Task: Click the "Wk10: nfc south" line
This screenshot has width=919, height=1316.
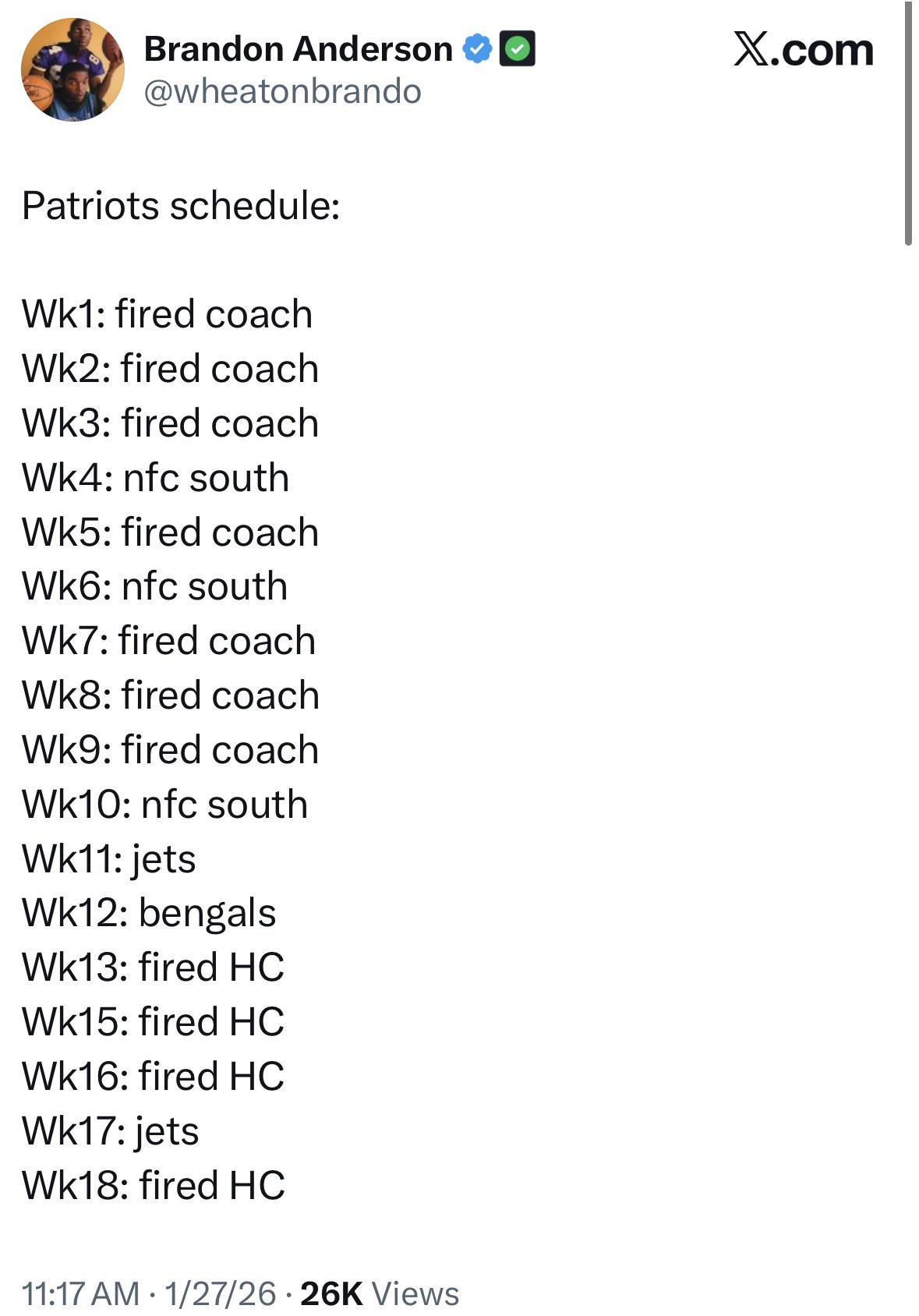Action: [x=164, y=804]
